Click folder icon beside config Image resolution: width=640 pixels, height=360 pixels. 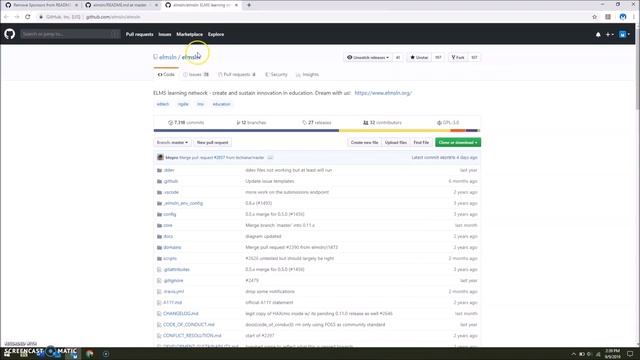pyautogui.click(x=159, y=214)
